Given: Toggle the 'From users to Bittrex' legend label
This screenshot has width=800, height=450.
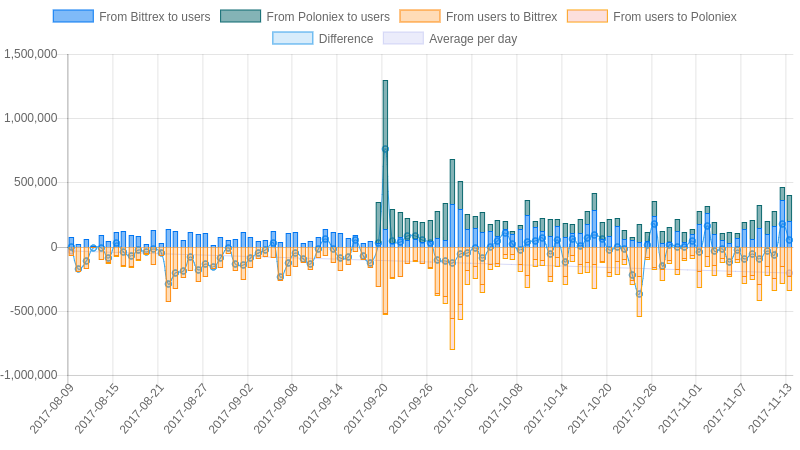Looking at the screenshot, I should (x=502, y=17).
